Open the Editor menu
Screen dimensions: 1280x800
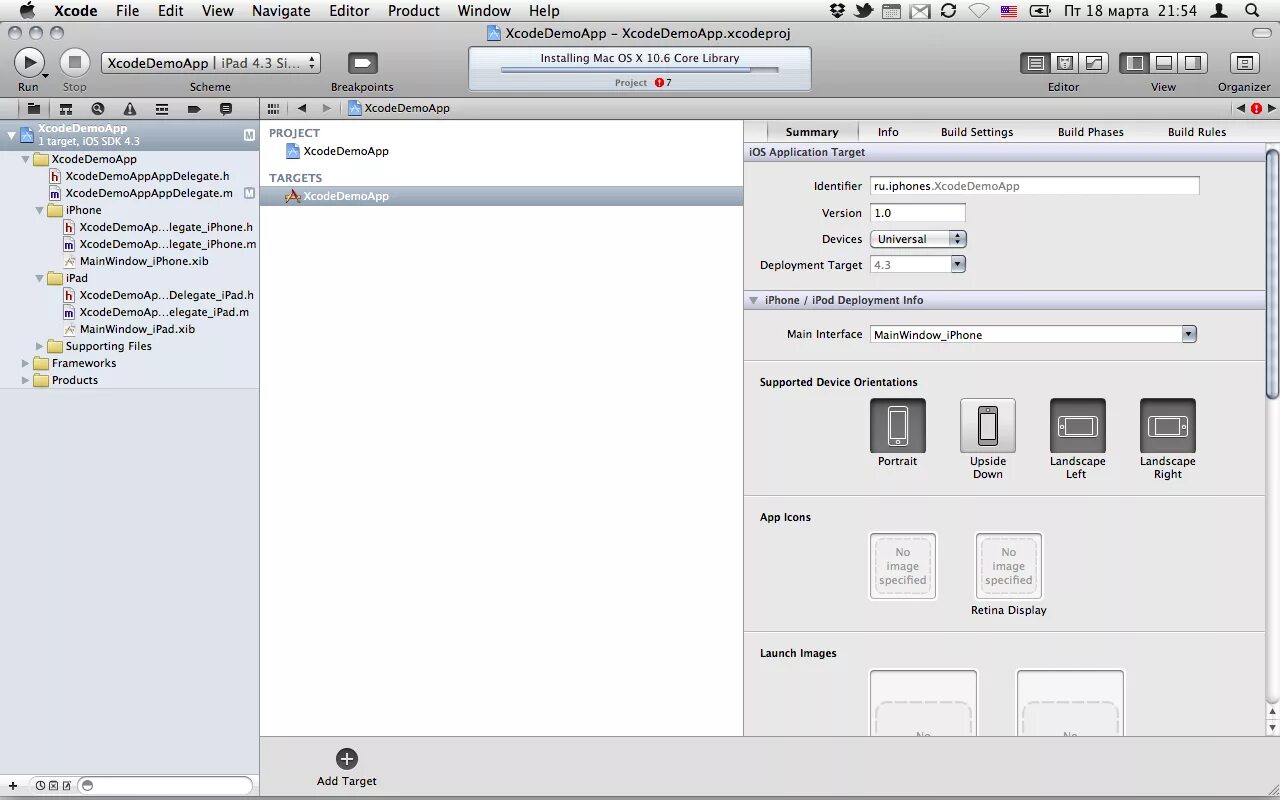349,11
